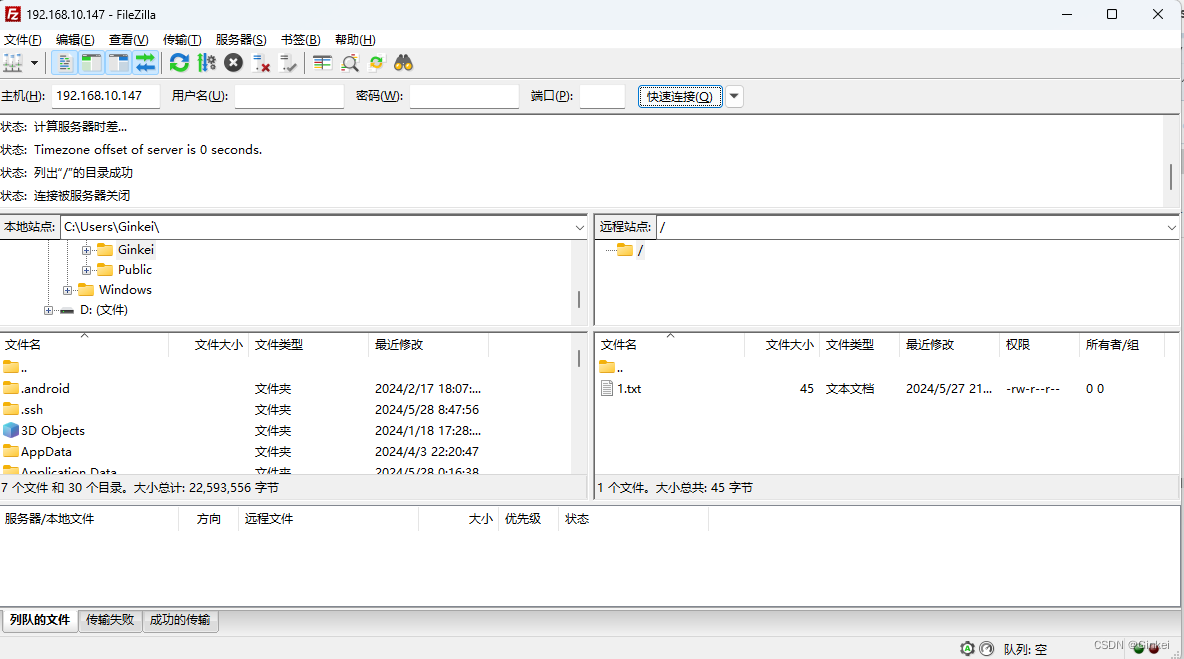This screenshot has width=1184, height=659.
Task: Select the Public folder in local tree
Action: pyautogui.click(x=134, y=269)
